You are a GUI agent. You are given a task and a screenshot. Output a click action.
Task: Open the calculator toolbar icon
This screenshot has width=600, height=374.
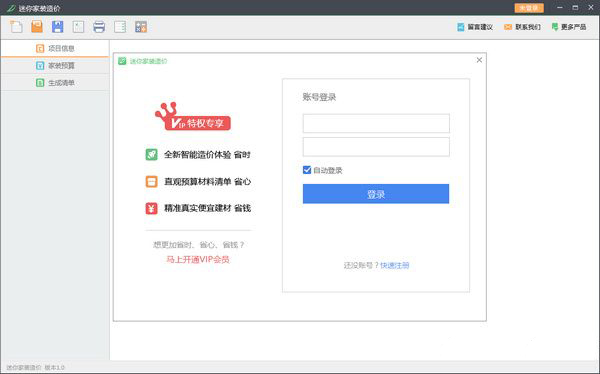tap(141, 27)
